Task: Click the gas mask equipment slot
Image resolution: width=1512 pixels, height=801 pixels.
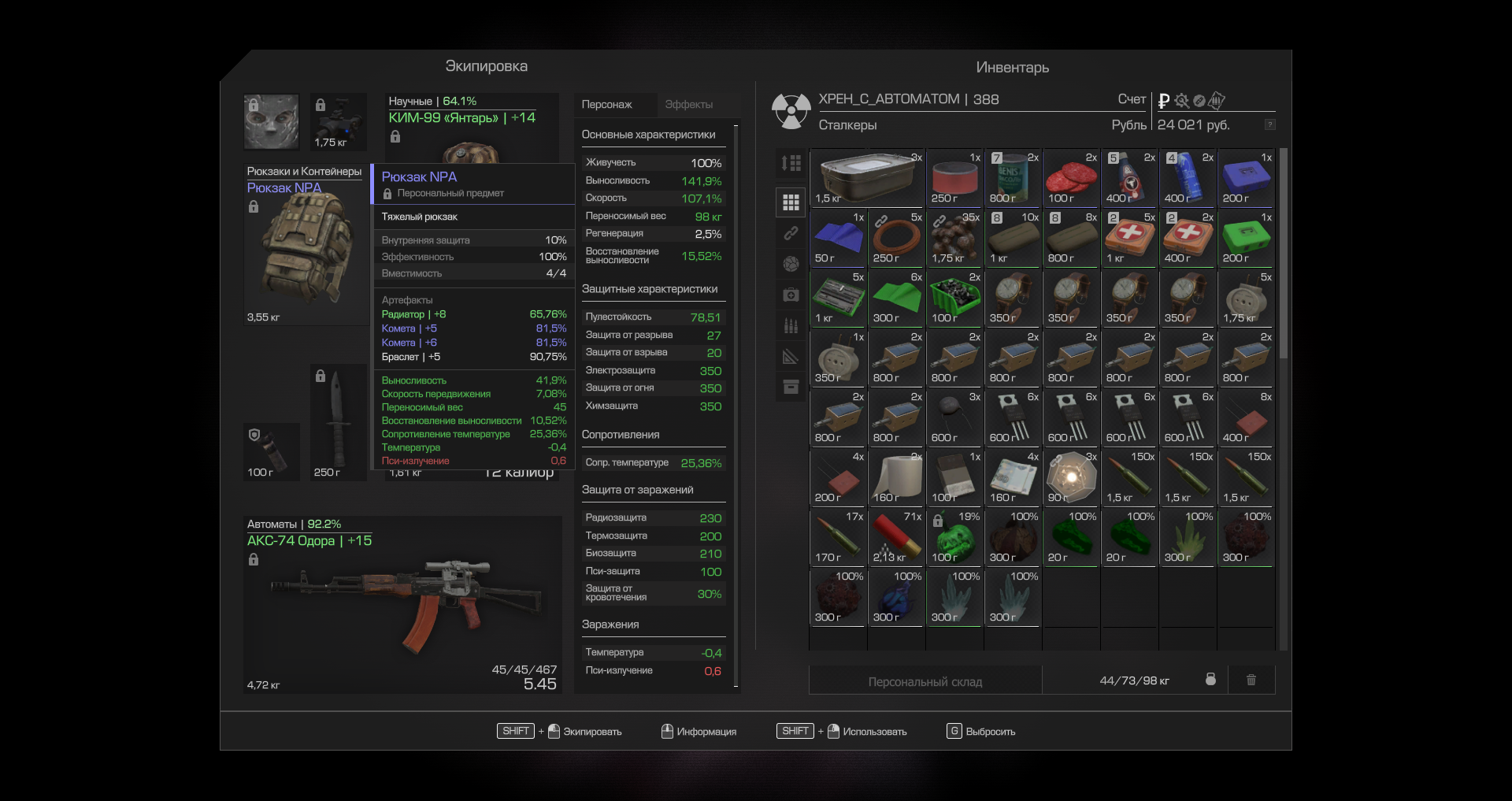Action: point(271,122)
